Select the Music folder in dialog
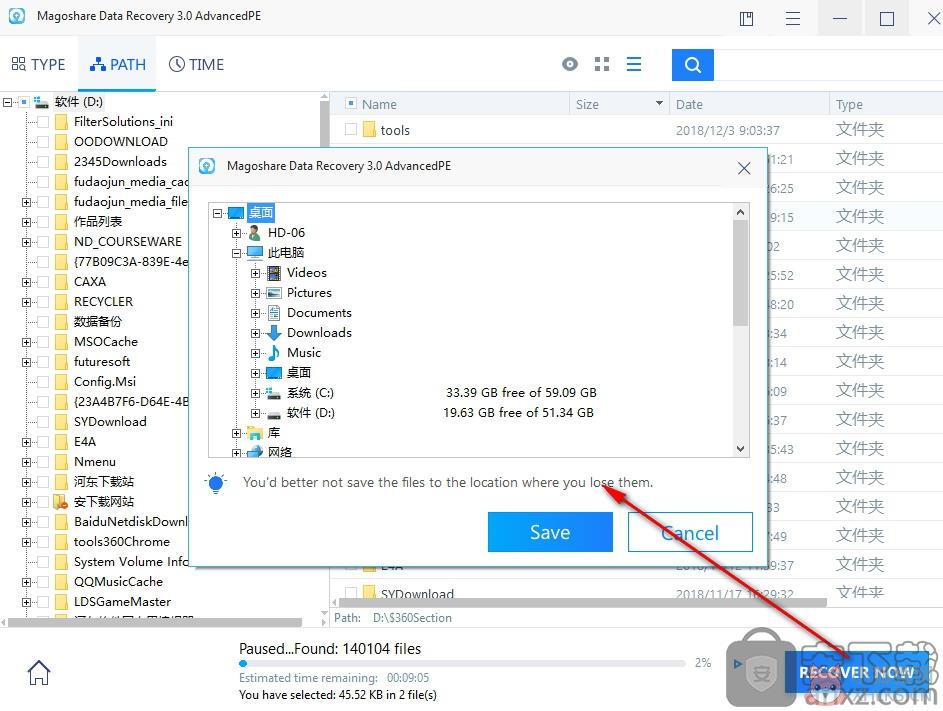The image size is (943, 711). point(304,352)
